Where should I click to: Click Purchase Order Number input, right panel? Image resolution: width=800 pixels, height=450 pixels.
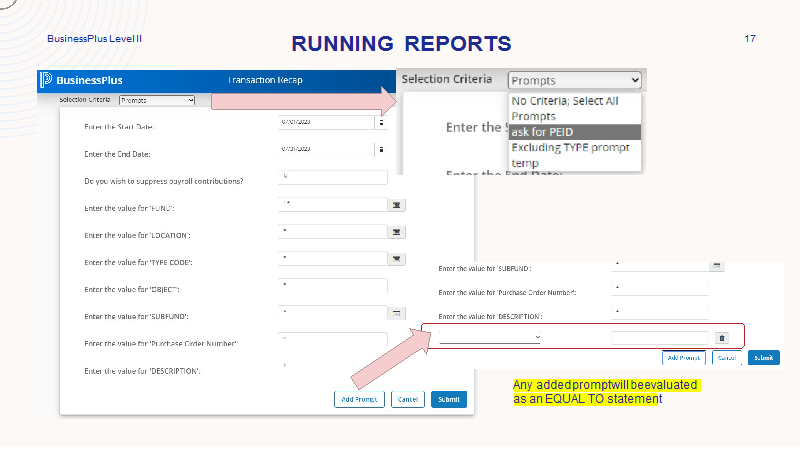tap(660, 289)
